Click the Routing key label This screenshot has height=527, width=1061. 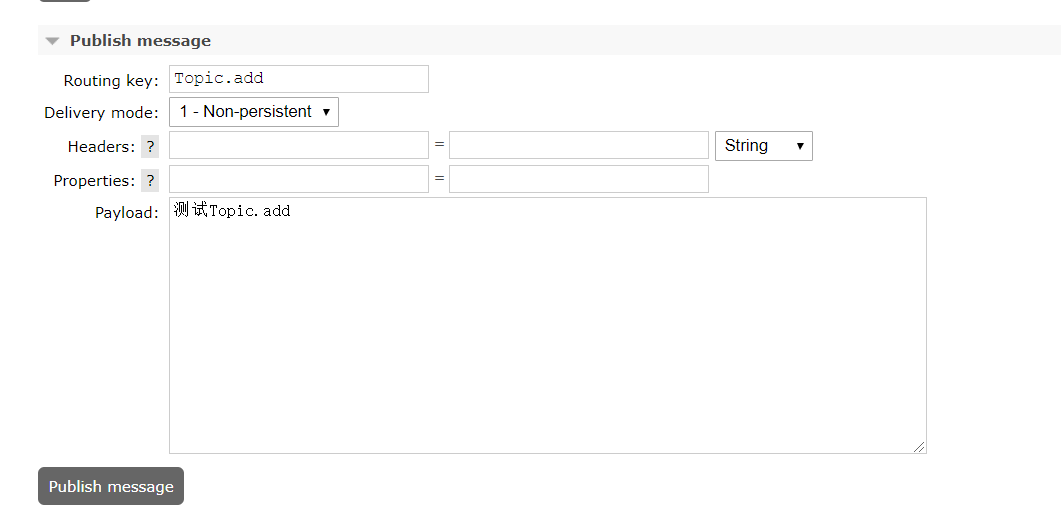pos(110,81)
